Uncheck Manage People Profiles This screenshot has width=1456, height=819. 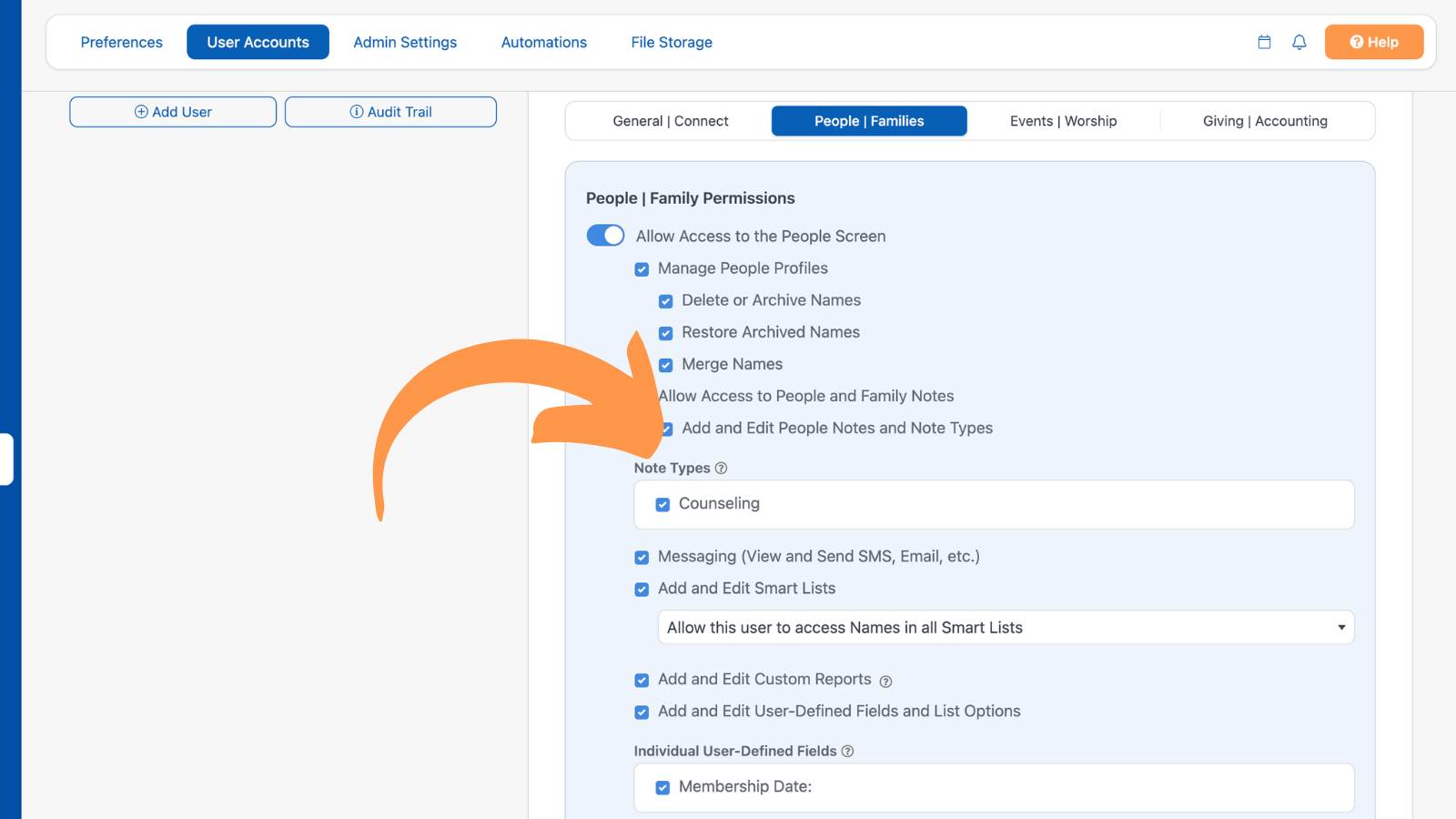(642, 269)
